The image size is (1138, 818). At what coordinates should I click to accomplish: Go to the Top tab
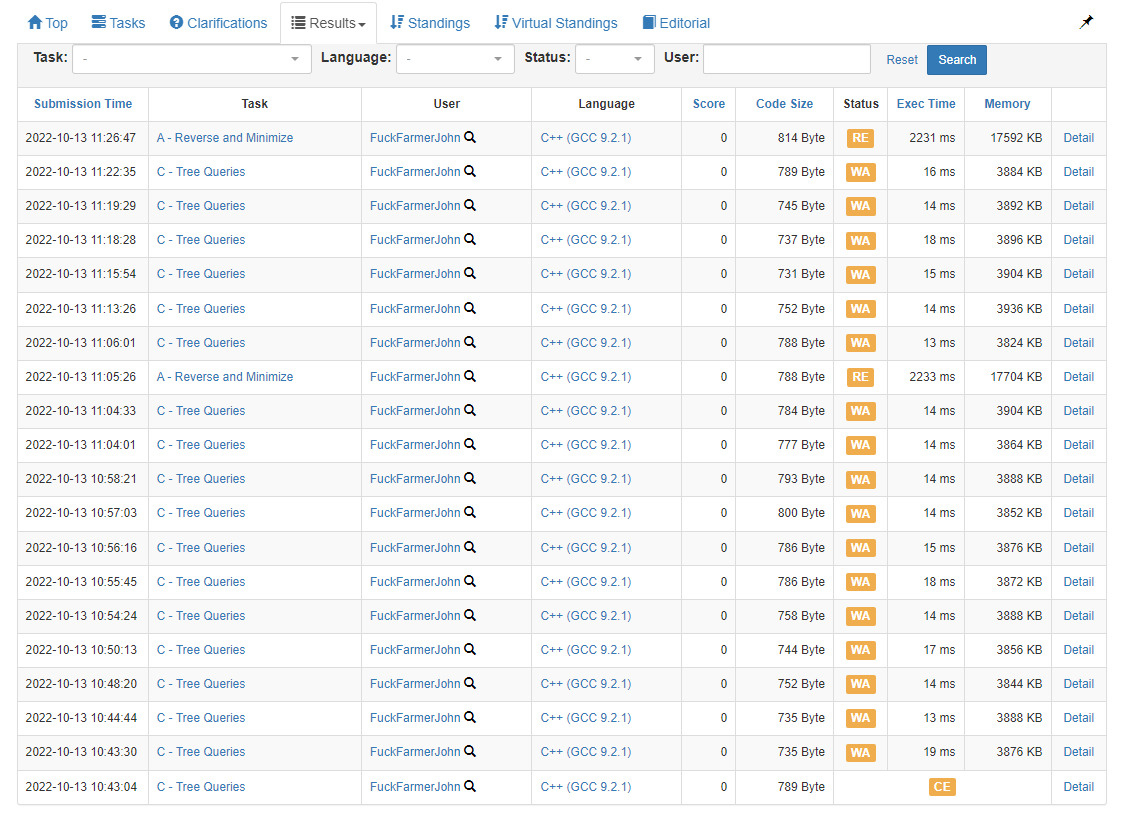(x=48, y=23)
